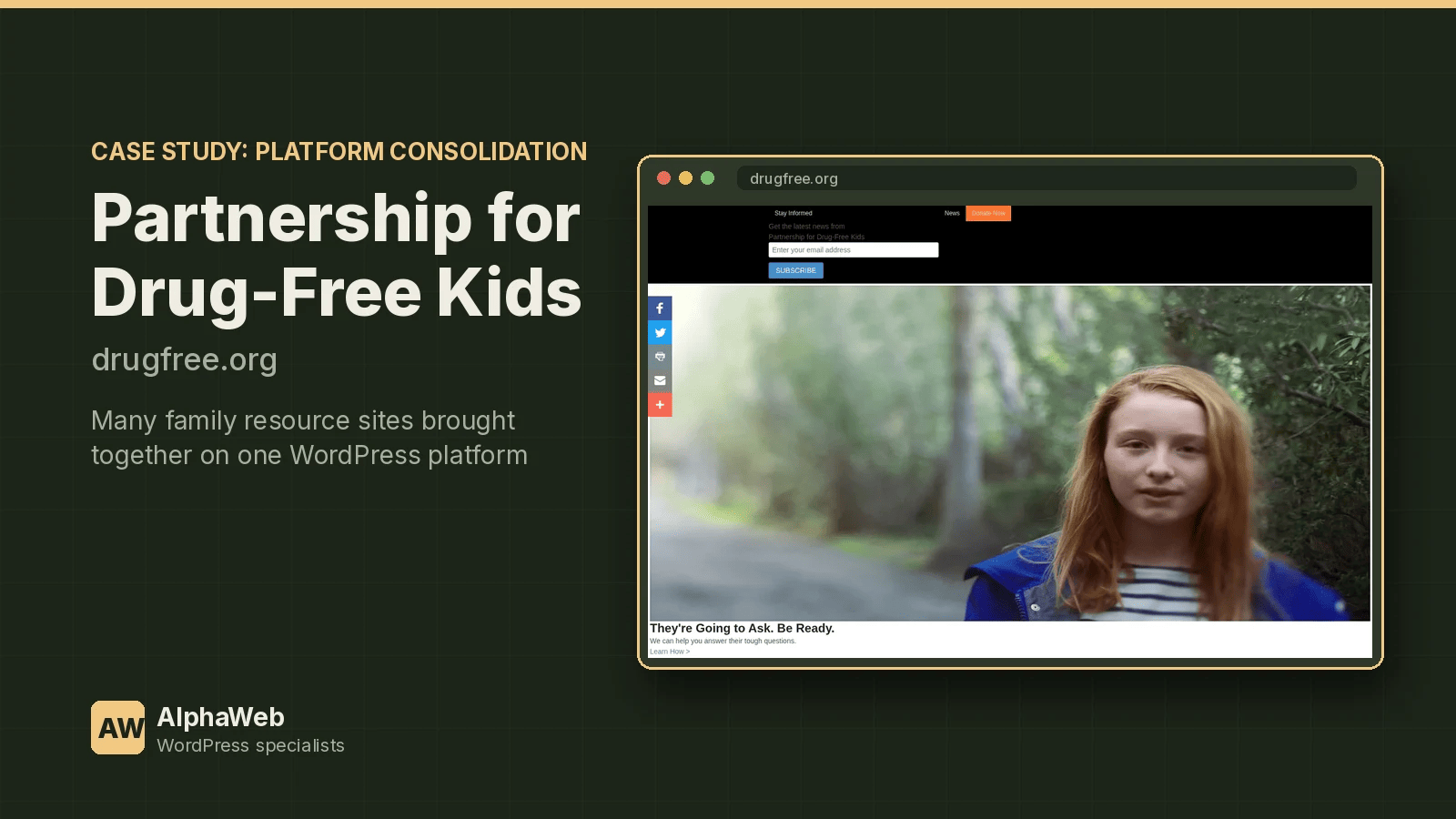Image resolution: width=1456 pixels, height=819 pixels.
Task: Click the drugfree.org browser address bar
Action: click(x=1046, y=178)
